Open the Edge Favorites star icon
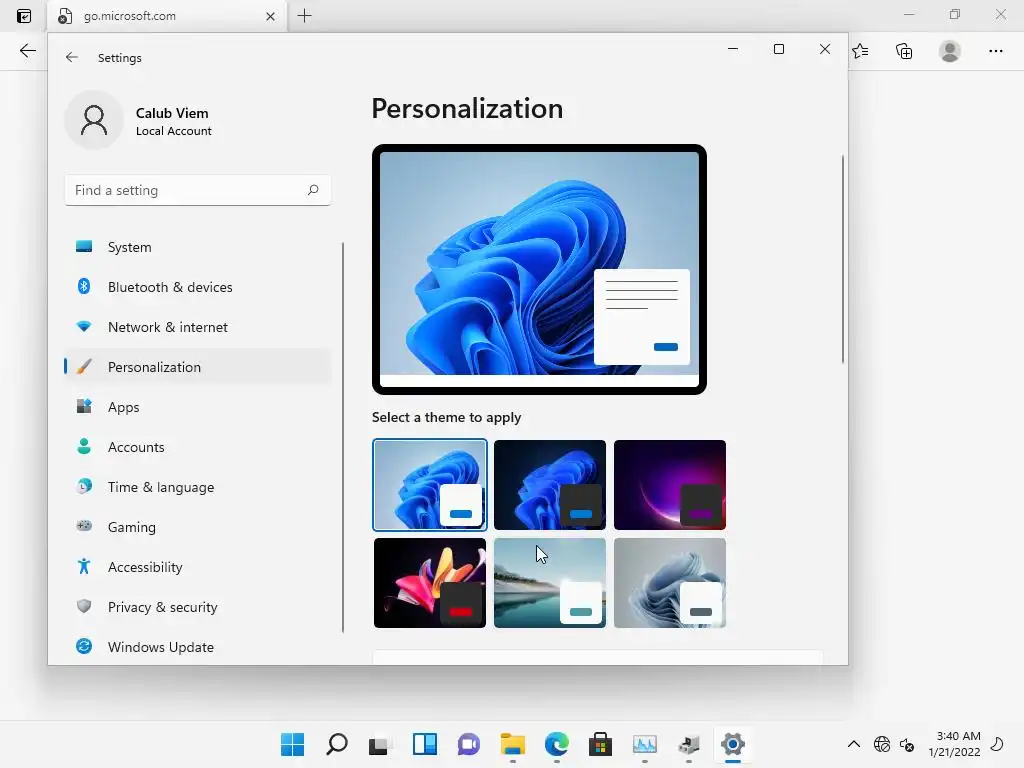Screen dimensions: 1024x768 pyautogui.click(x=861, y=51)
